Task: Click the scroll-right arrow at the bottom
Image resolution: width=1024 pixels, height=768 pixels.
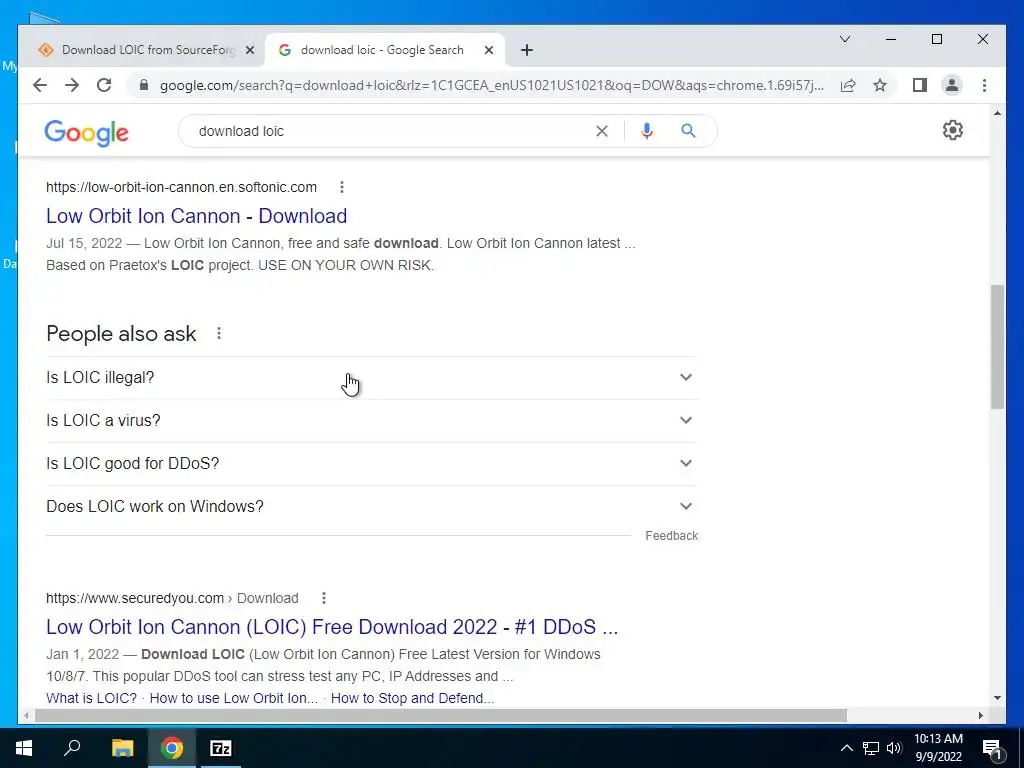Action: click(x=981, y=716)
